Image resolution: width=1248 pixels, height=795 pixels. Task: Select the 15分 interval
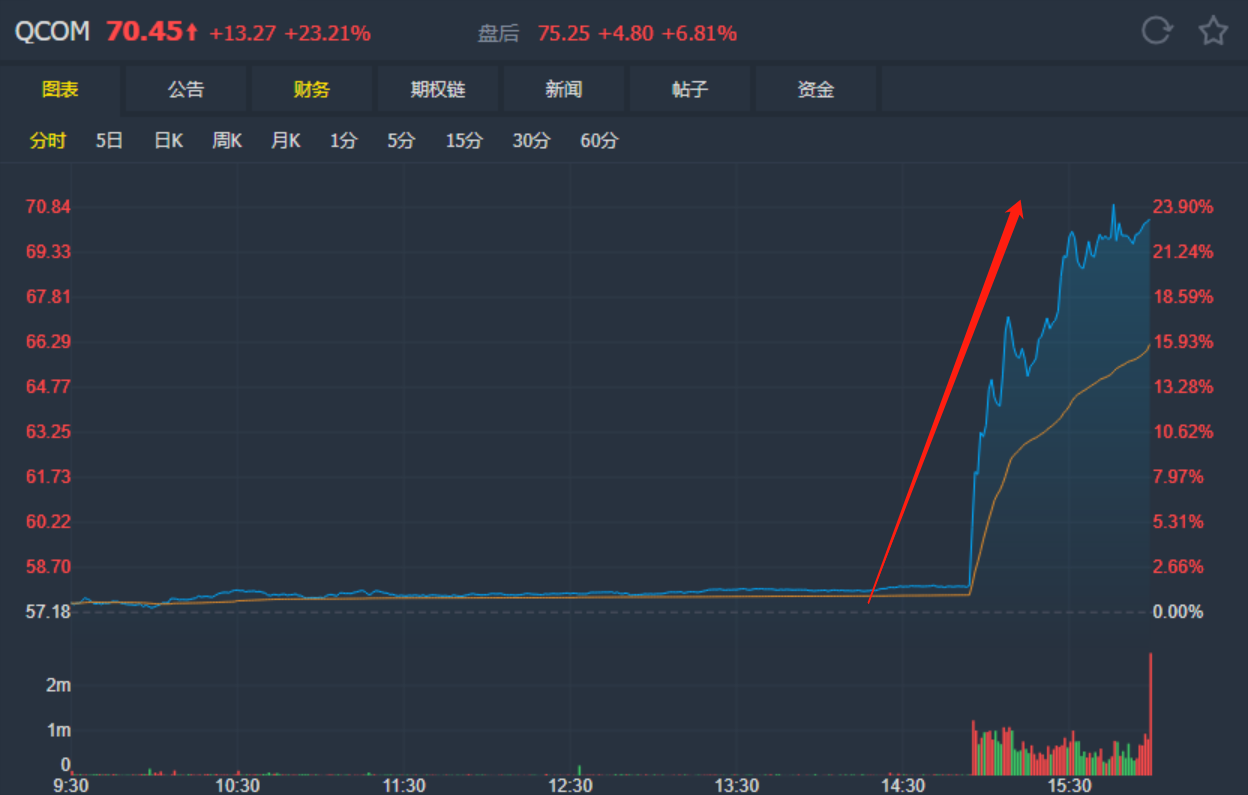(x=464, y=141)
